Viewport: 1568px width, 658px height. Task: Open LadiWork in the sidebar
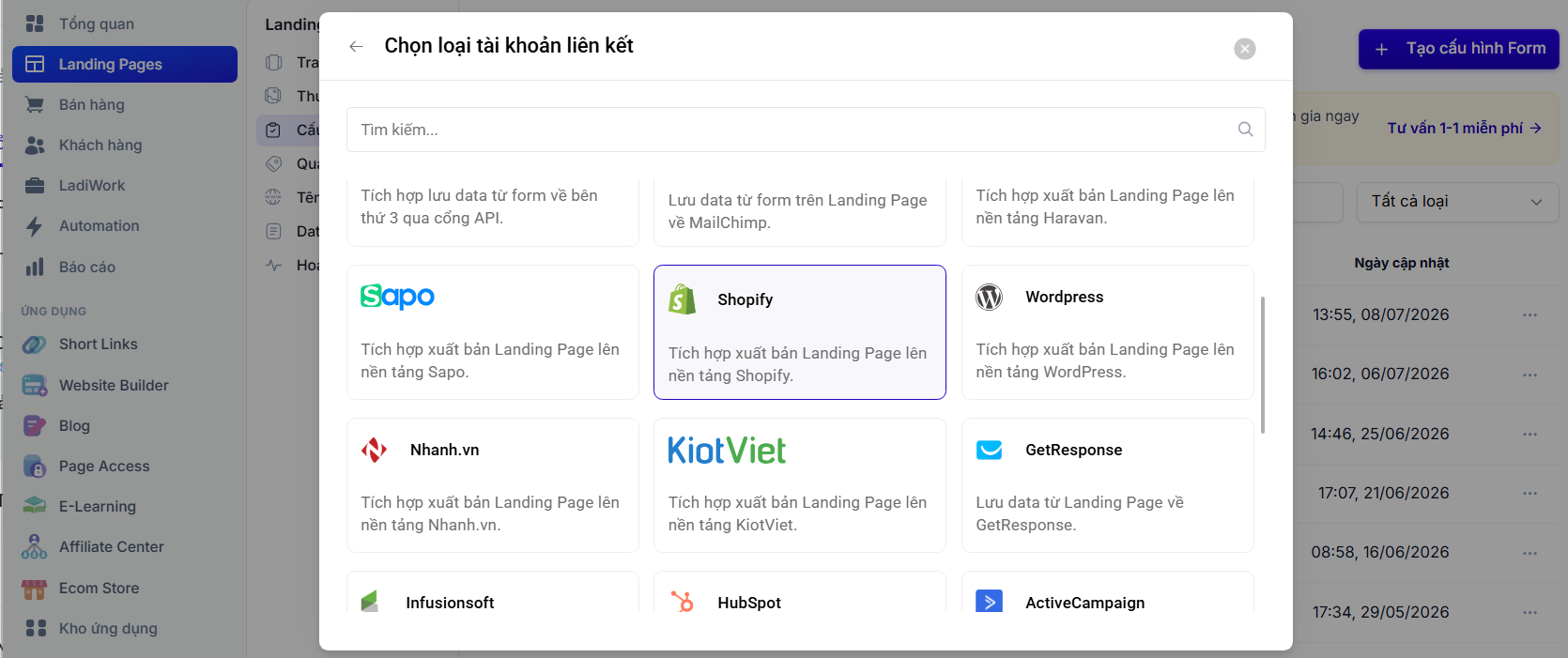tap(125, 185)
